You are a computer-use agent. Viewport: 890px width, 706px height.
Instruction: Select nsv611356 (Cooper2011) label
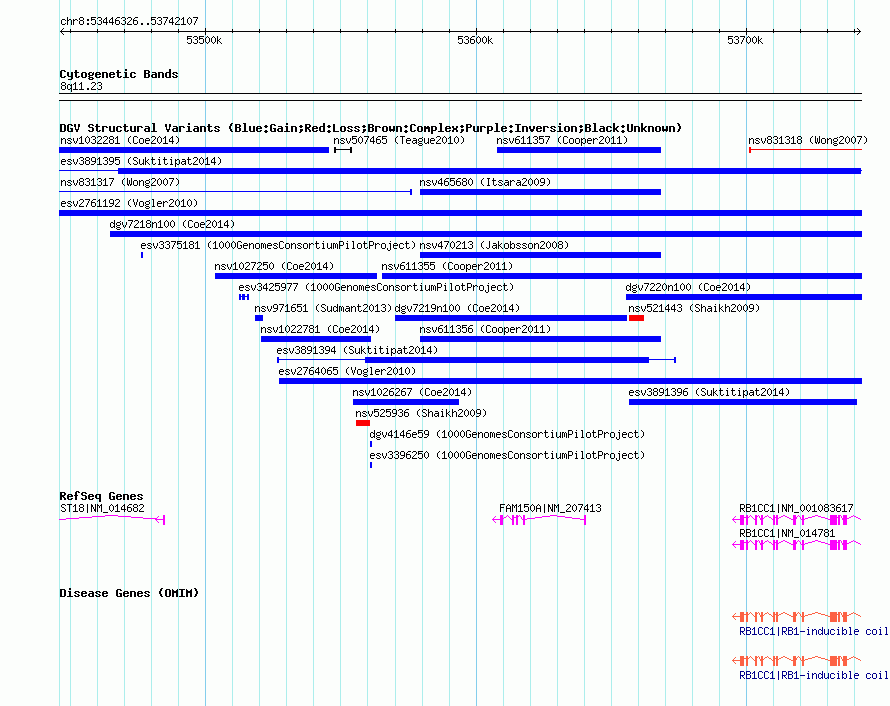tap(485, 329)
